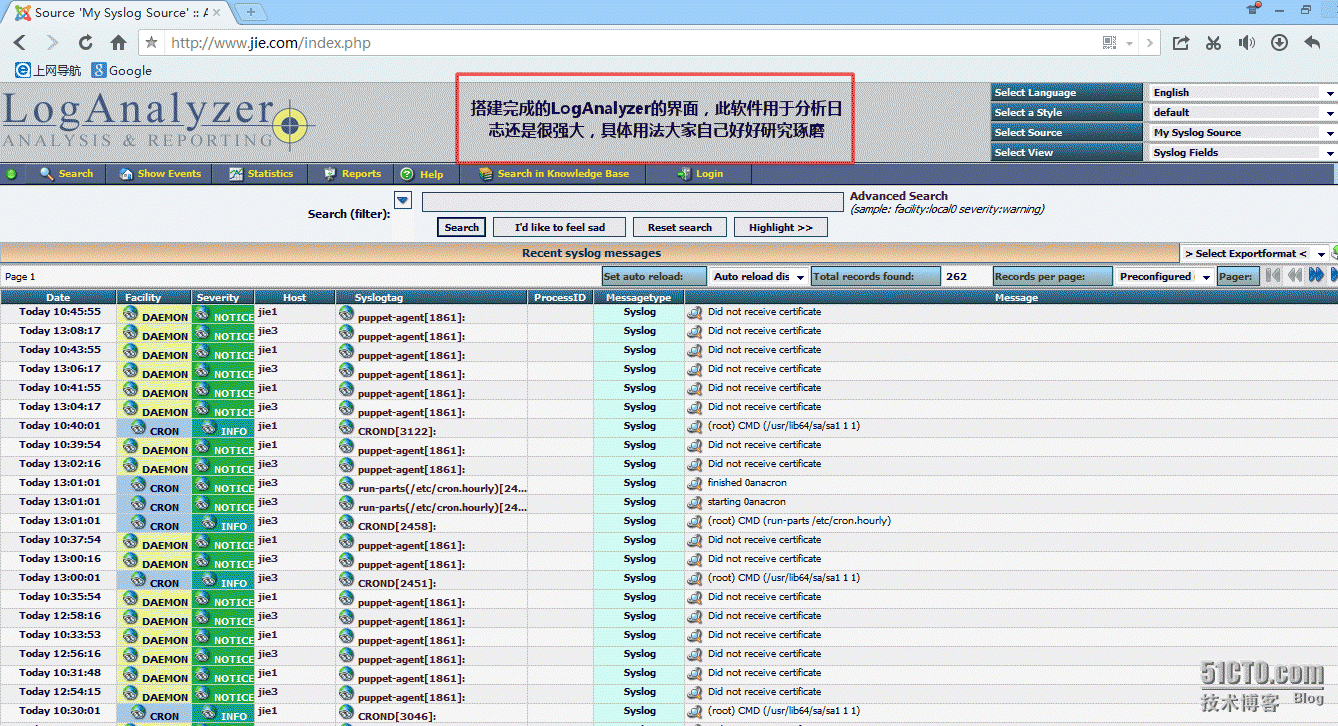This screenshot has height=726, width=1338.
Task: Sort by the Messagetype column header
Action: pyautogui.click(x=639, y=297)
